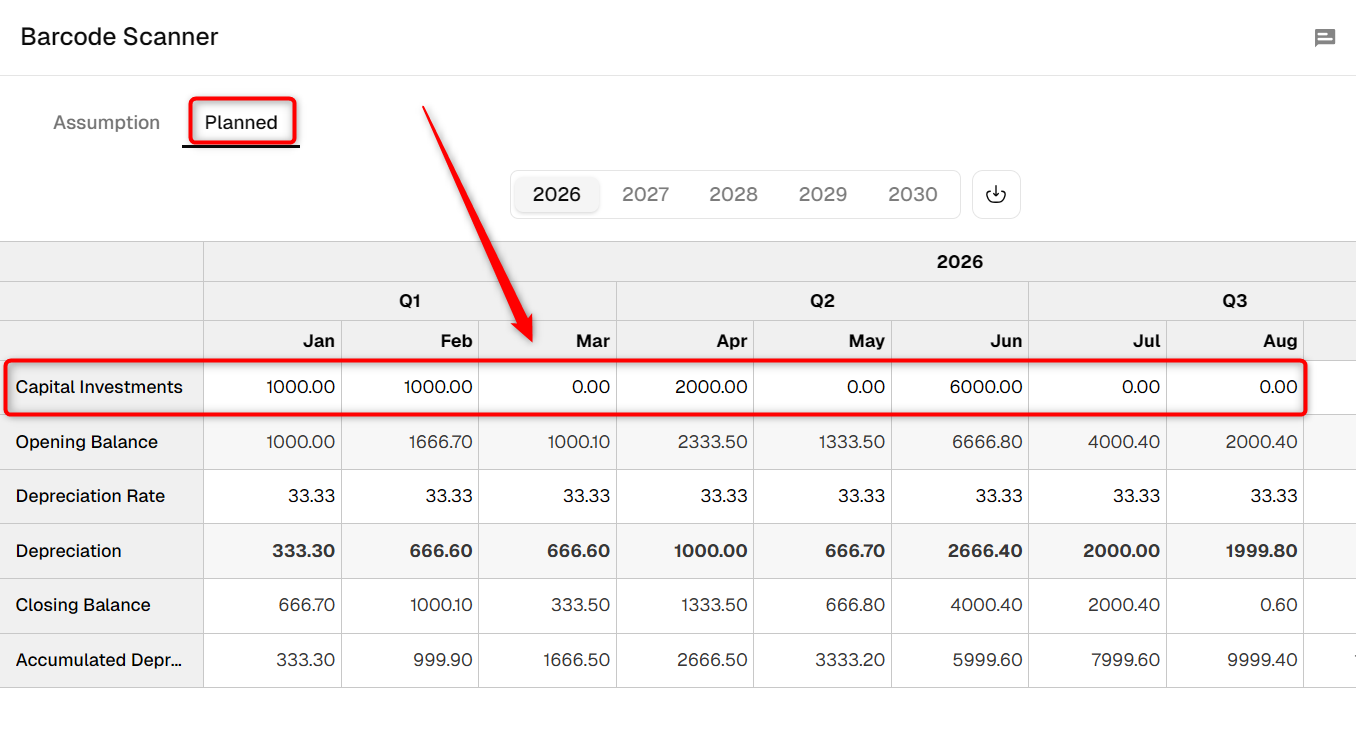The image size is (1356, 751).
Task: Click the Apr Capital Investments value 2000.00
Action: tap(711, 387)
